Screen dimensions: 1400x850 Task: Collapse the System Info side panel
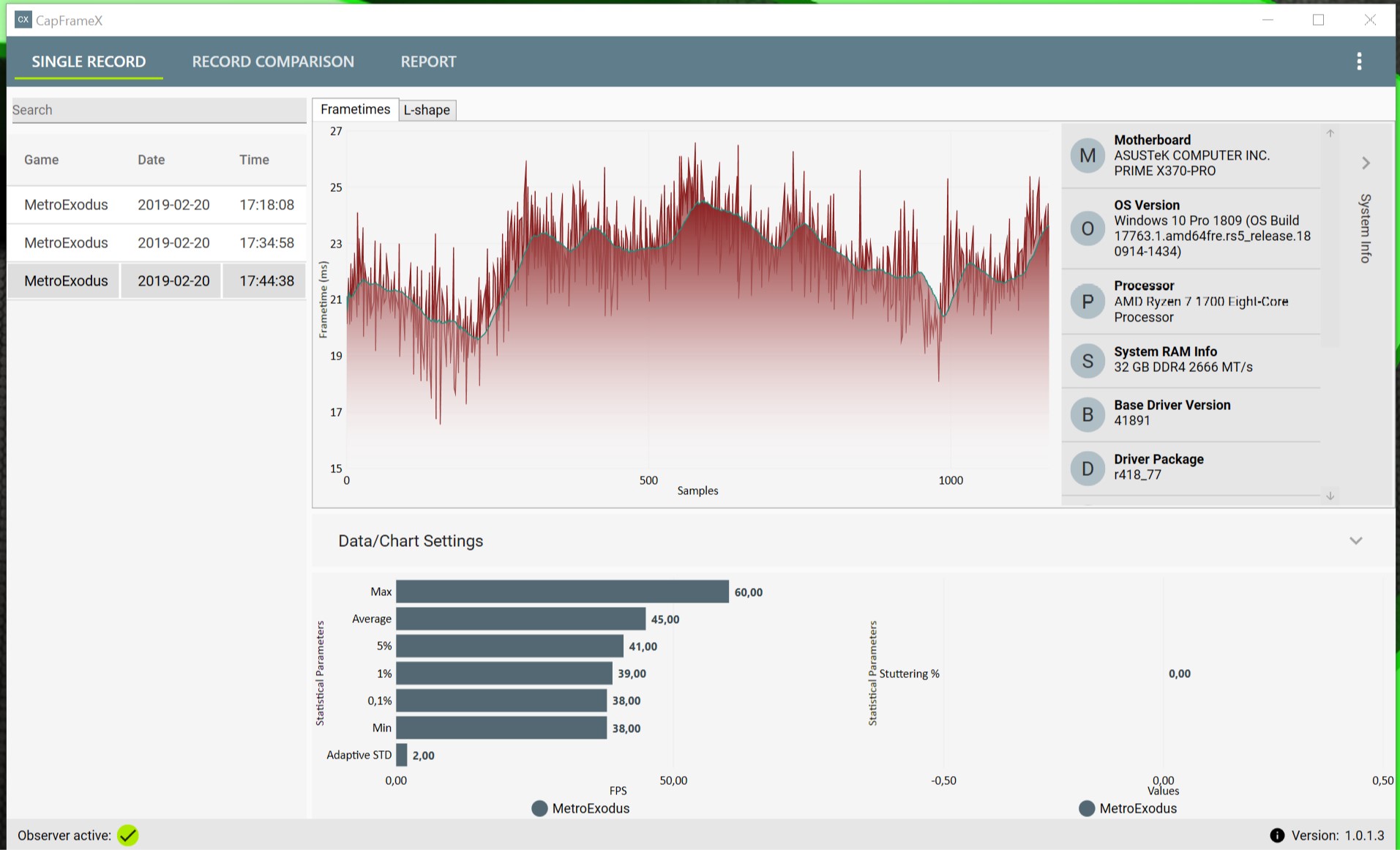pyautogui.click(x=1366, y=163)
